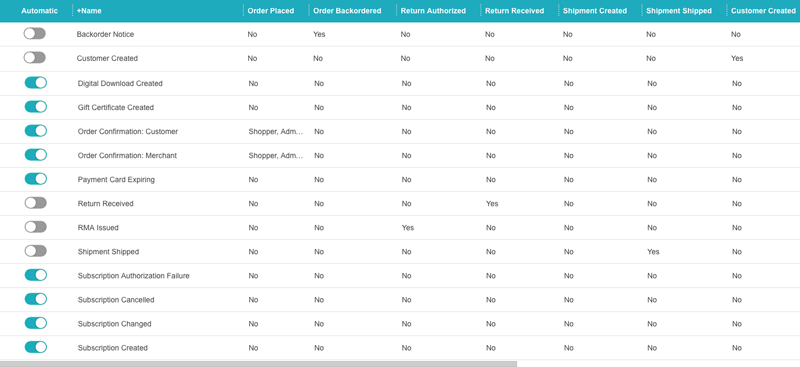Sort by Order Backordered column header
The image size is (800, 367).
click(347, 11)
